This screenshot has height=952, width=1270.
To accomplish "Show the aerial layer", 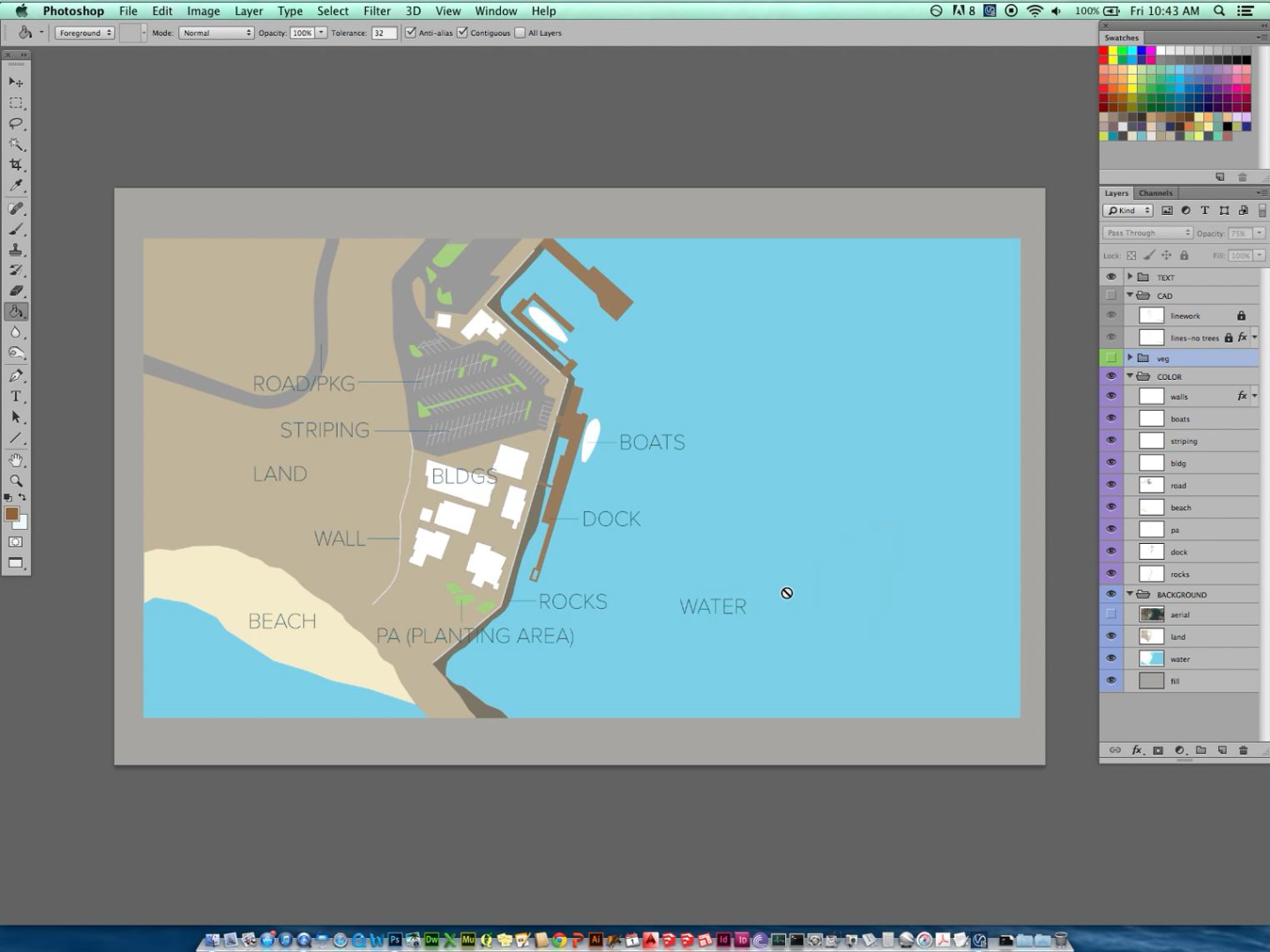I will coord(1111,615).
